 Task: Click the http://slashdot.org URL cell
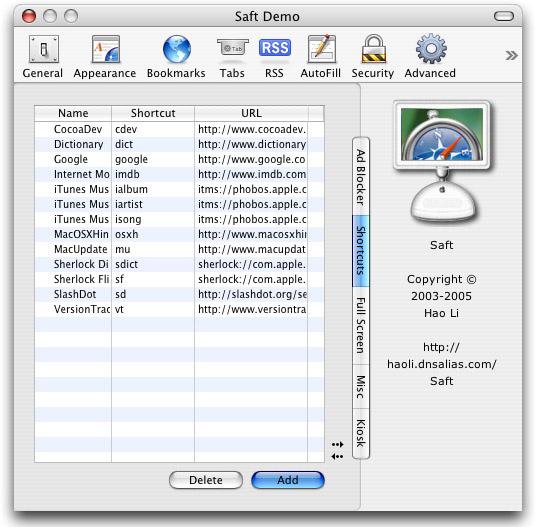pyautogui.click(x=251, y=294)
